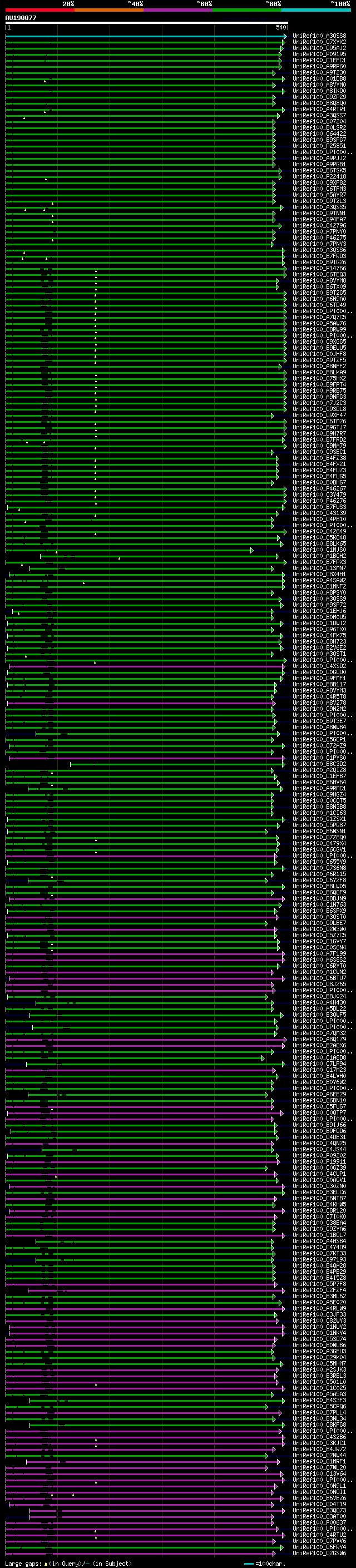Screen dimensions: 356x1568
Task: Select hit label UniRef100_Q9N2M2
Action: [319, 709]
